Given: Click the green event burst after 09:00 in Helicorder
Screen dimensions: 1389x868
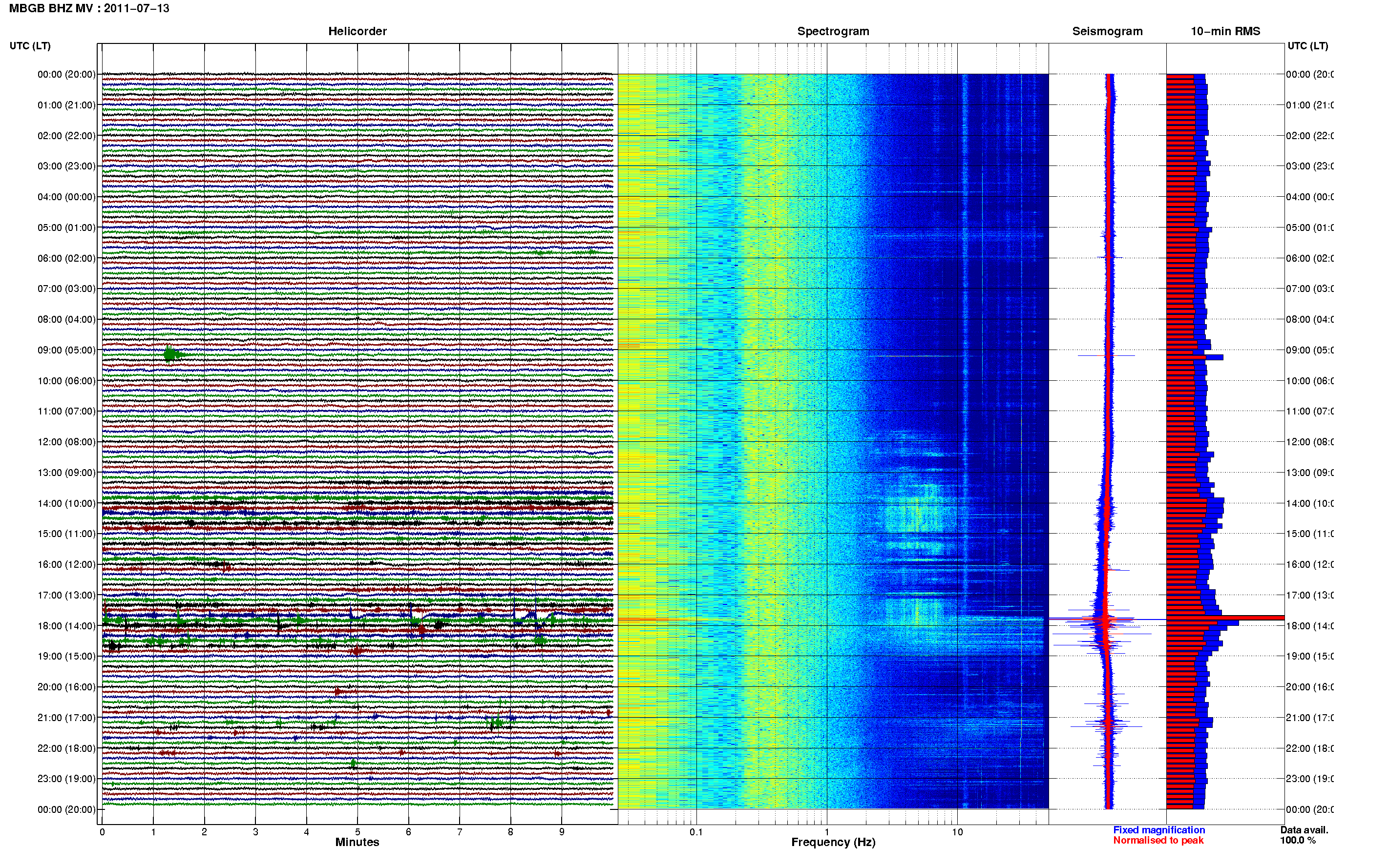Looking at the screenshot, I should 172,354.
